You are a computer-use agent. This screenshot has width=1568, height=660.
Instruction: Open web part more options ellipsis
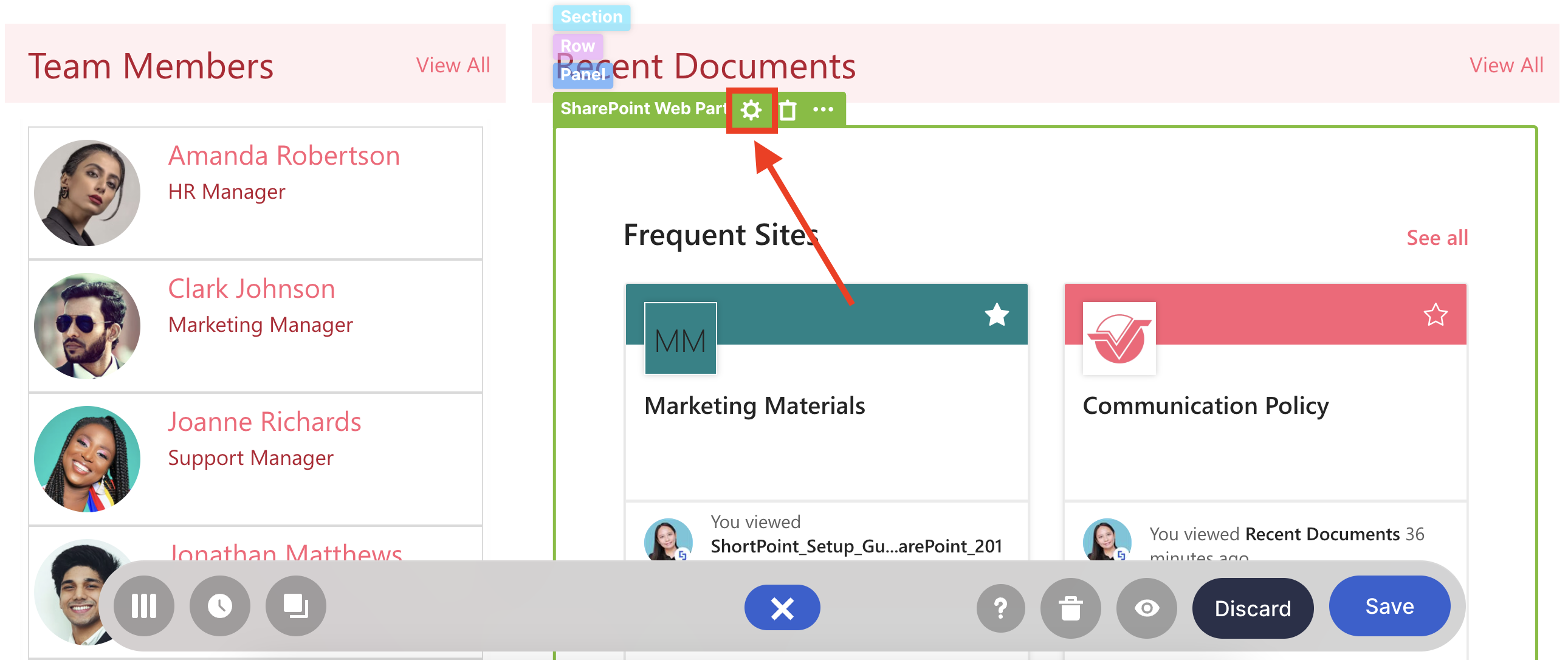[823, 109]
